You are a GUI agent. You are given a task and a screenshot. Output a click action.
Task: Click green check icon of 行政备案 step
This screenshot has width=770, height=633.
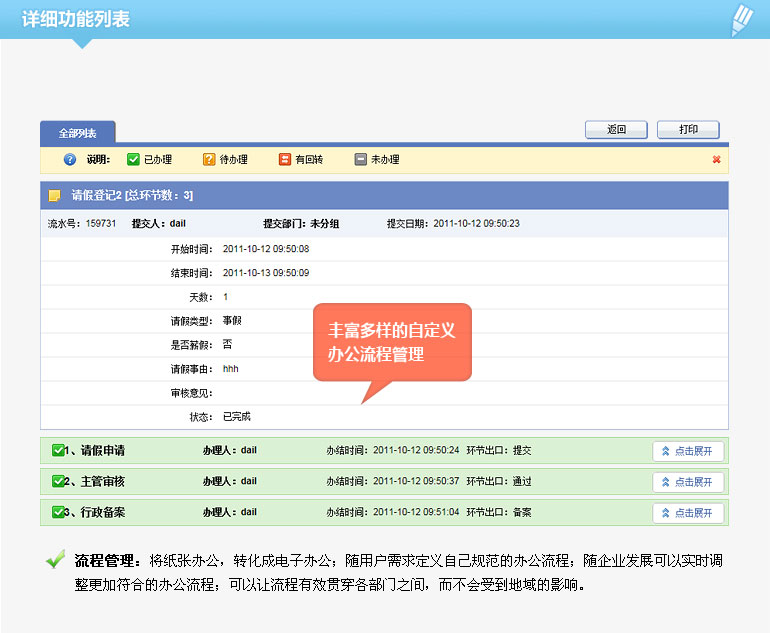point(58,512)
